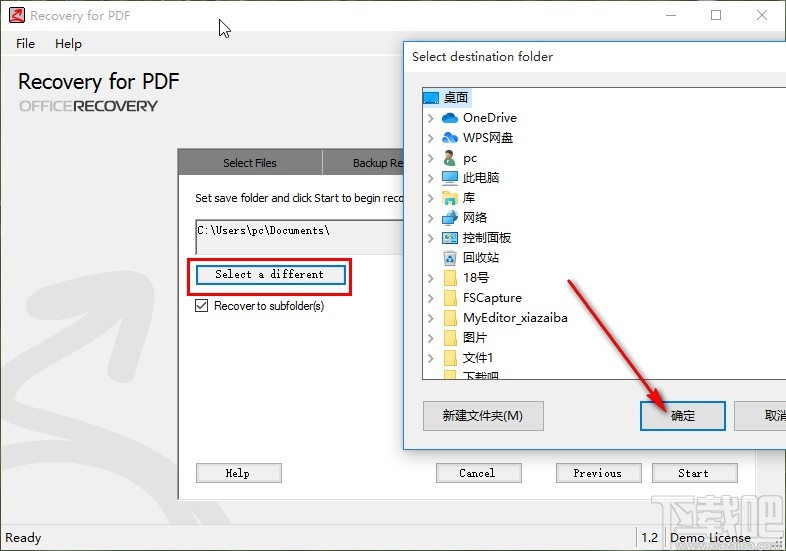Open the Help menu
The width and height of the screenshot is (786, 551).
pos(68,44)
